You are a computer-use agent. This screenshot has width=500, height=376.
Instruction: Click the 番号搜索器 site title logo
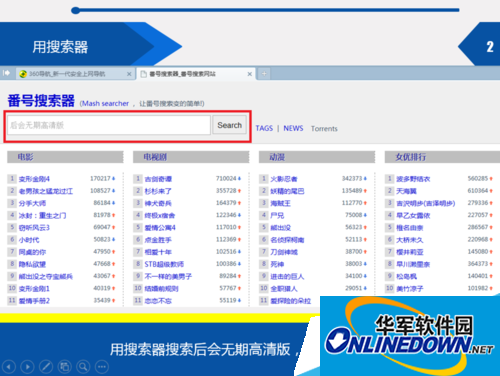[x=41, y=101]
